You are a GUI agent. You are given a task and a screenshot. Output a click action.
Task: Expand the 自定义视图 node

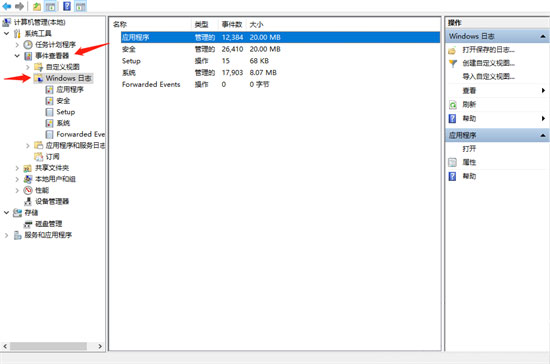(x=28, y=67)
